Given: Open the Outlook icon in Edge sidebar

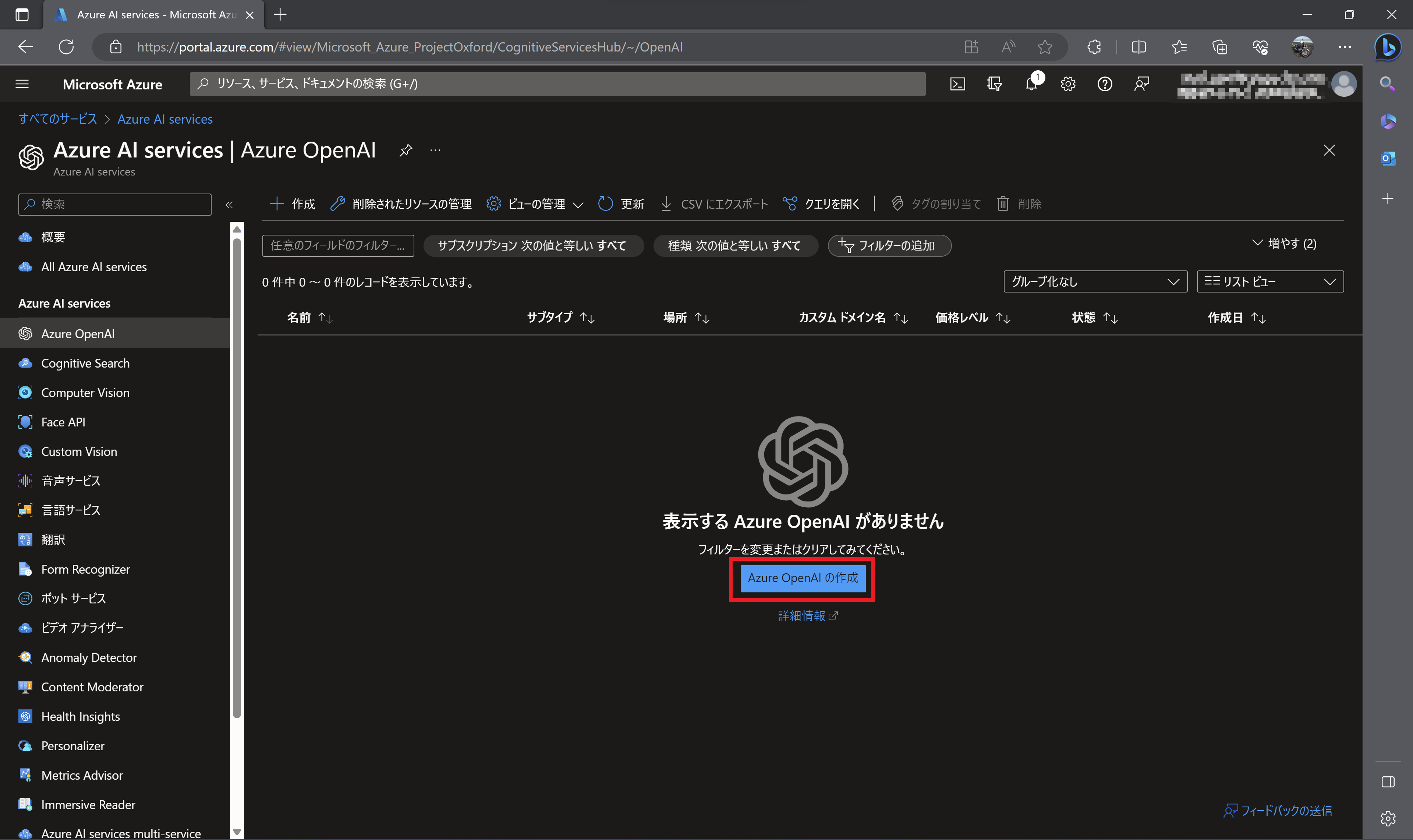Looking at the screenshot, I should pos(1388,159).
